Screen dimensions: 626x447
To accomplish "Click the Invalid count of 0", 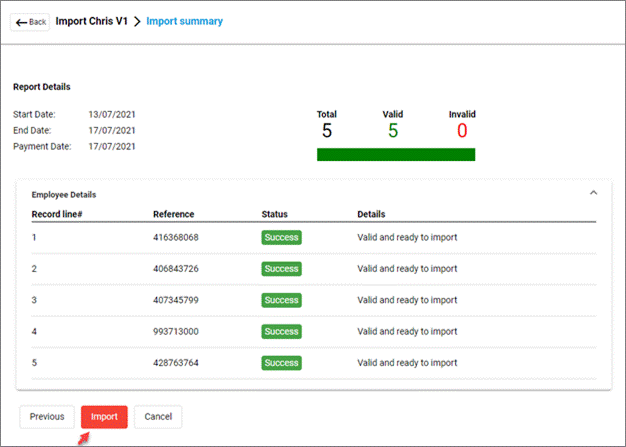I will coord(462,131).
